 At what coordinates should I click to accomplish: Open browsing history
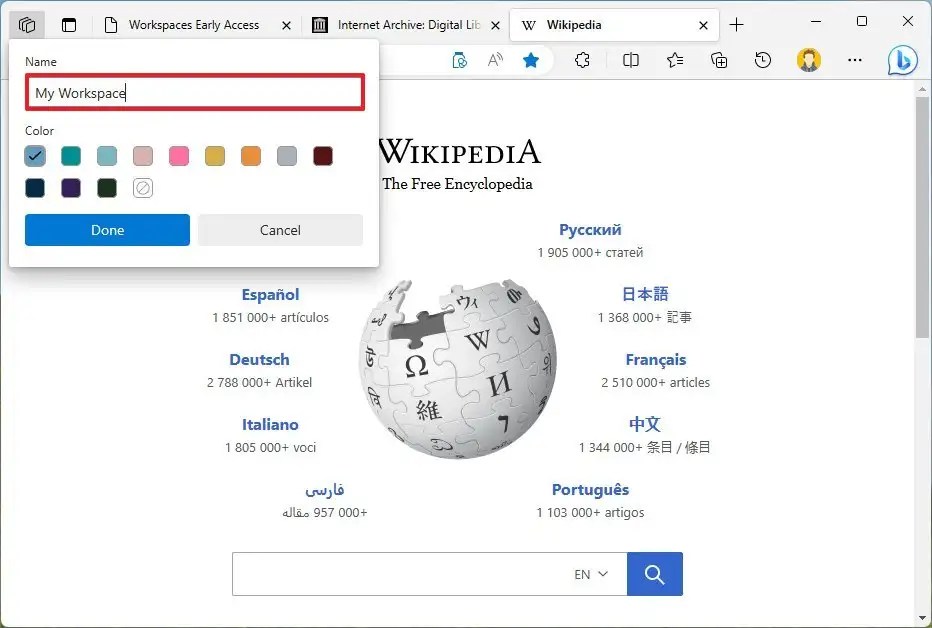(763, 60)
